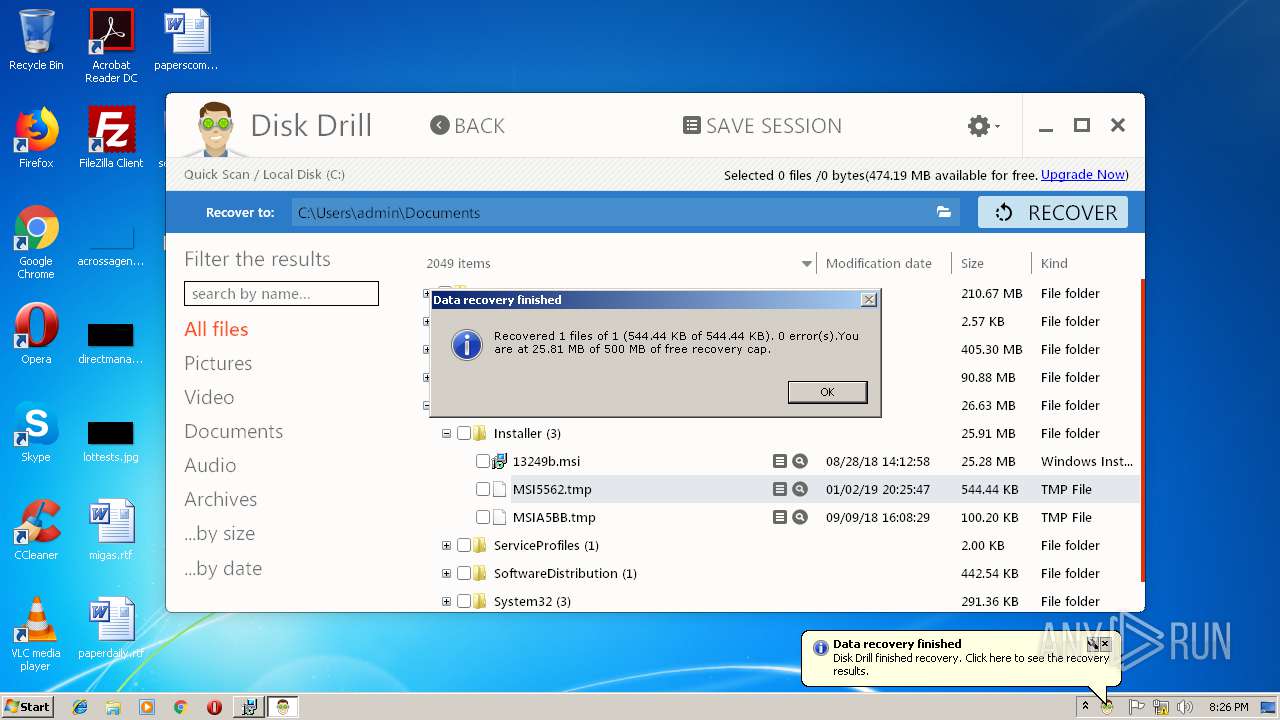Open the Recycle Bin desktop icon
This screenshot has height=720, width=1280.
point(36,40)
